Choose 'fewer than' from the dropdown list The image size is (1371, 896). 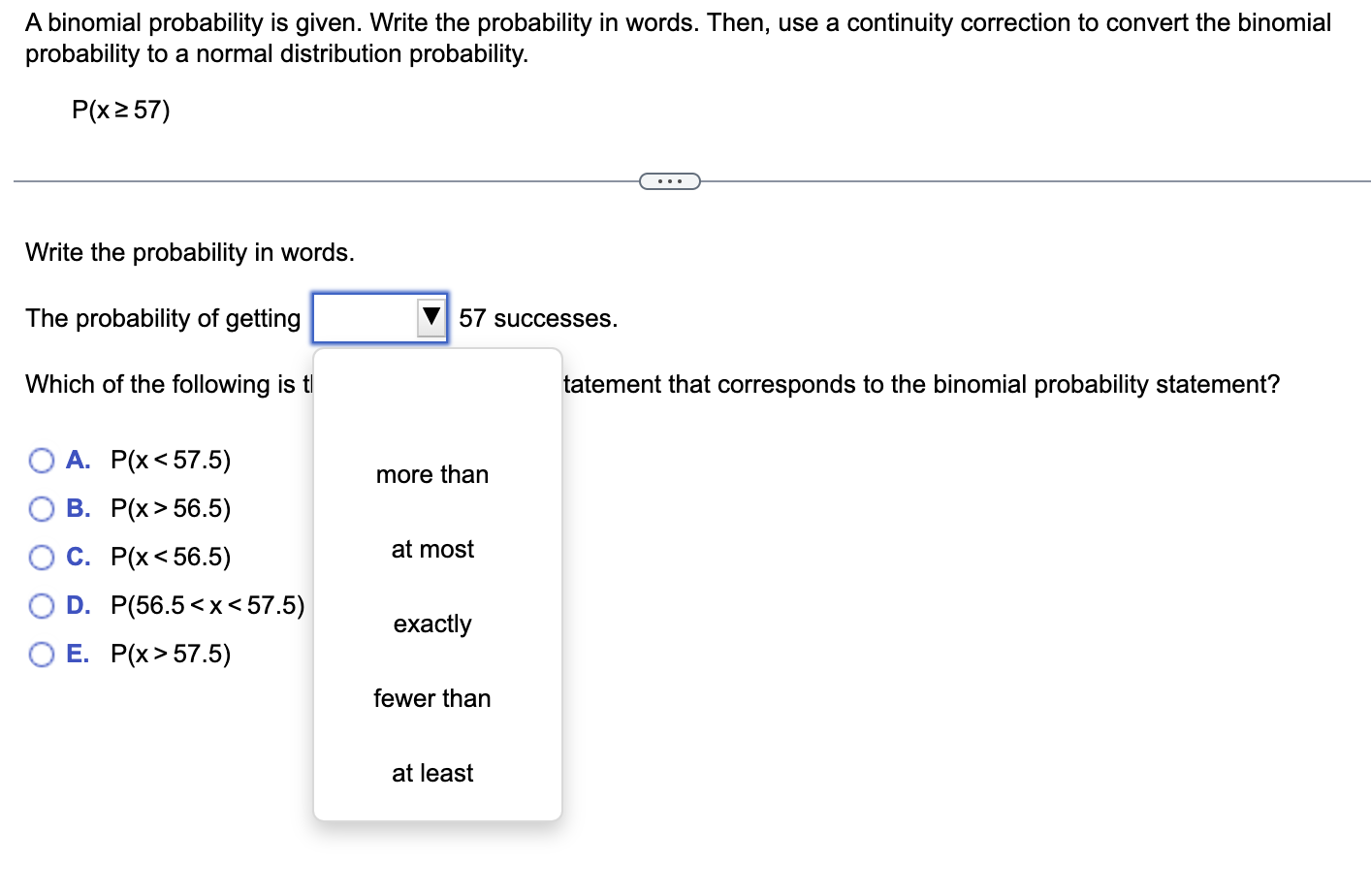(x=431, y=698)
